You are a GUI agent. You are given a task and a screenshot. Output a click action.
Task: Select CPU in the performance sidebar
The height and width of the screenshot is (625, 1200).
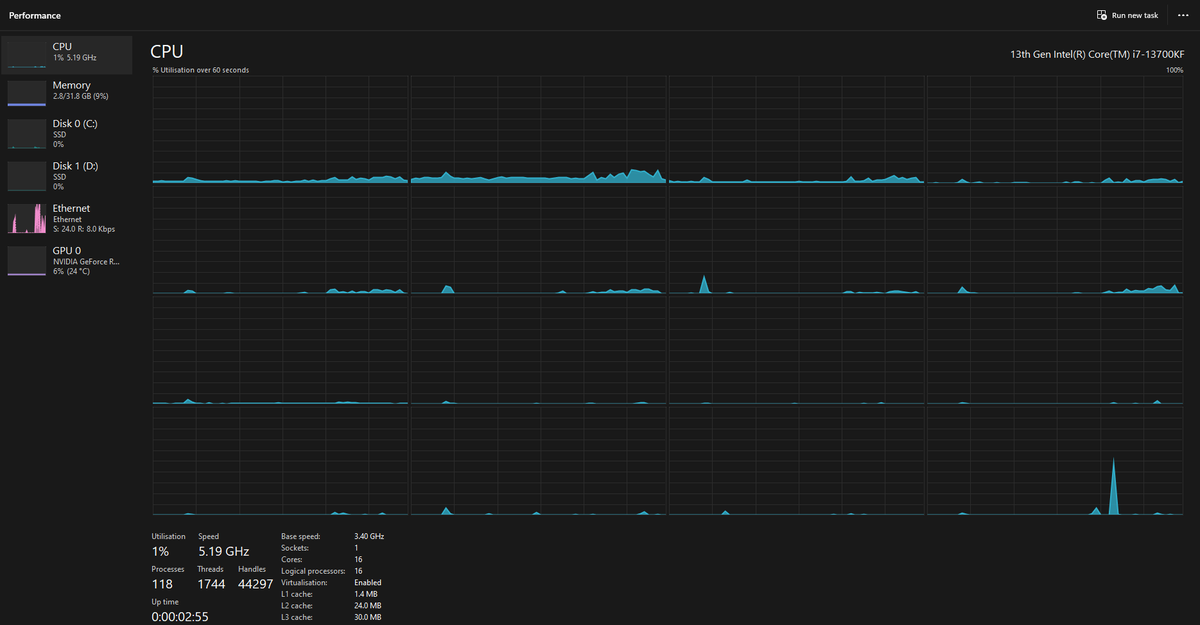tap(67, 55)
